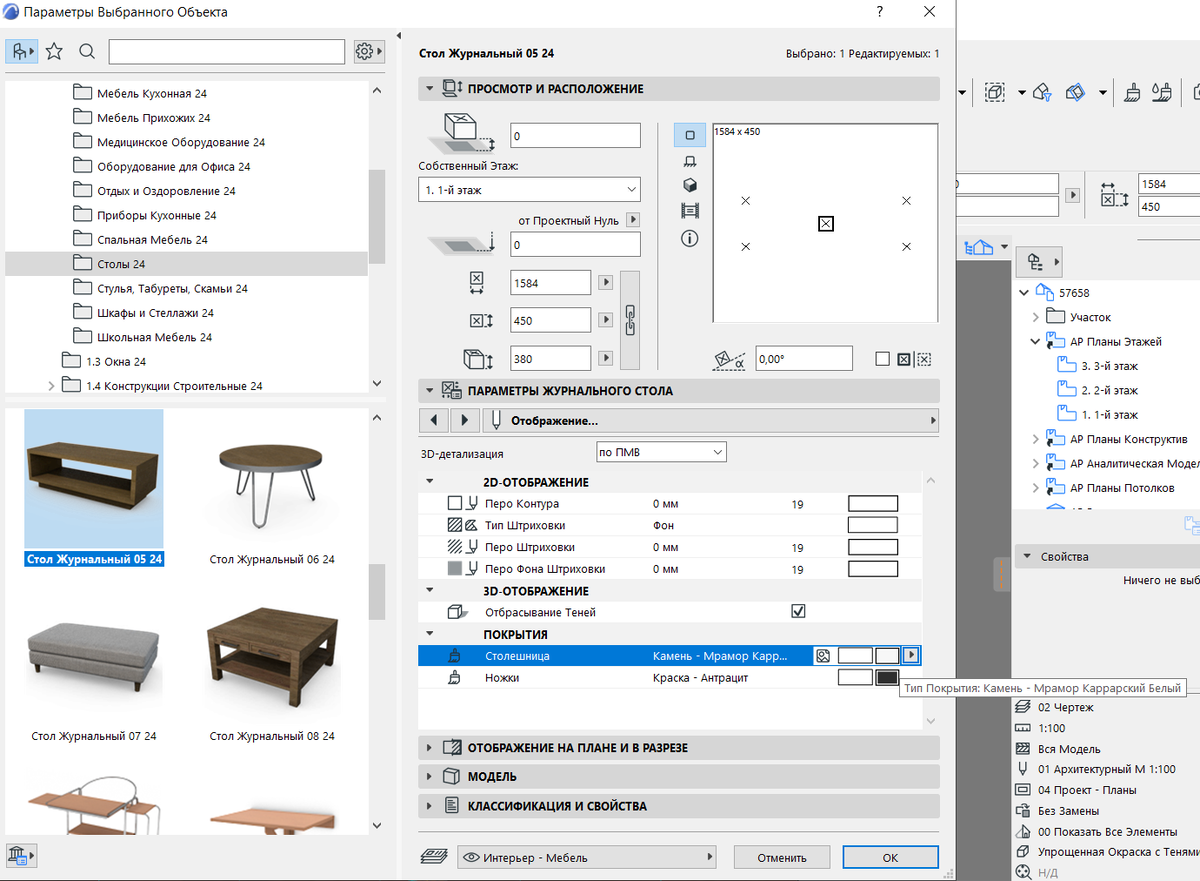Click the favorites star icon

[54, 51]
